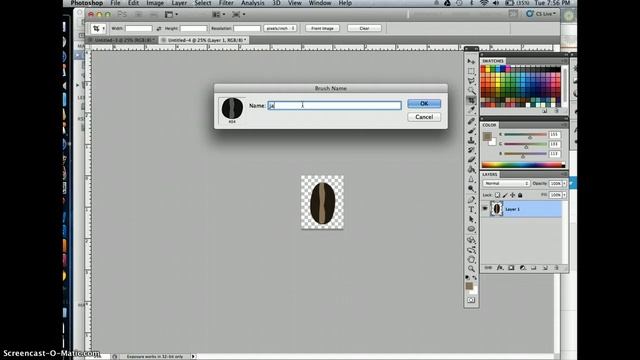Select the Move tool
640x360 pixels.
click(x=471, y=61)
